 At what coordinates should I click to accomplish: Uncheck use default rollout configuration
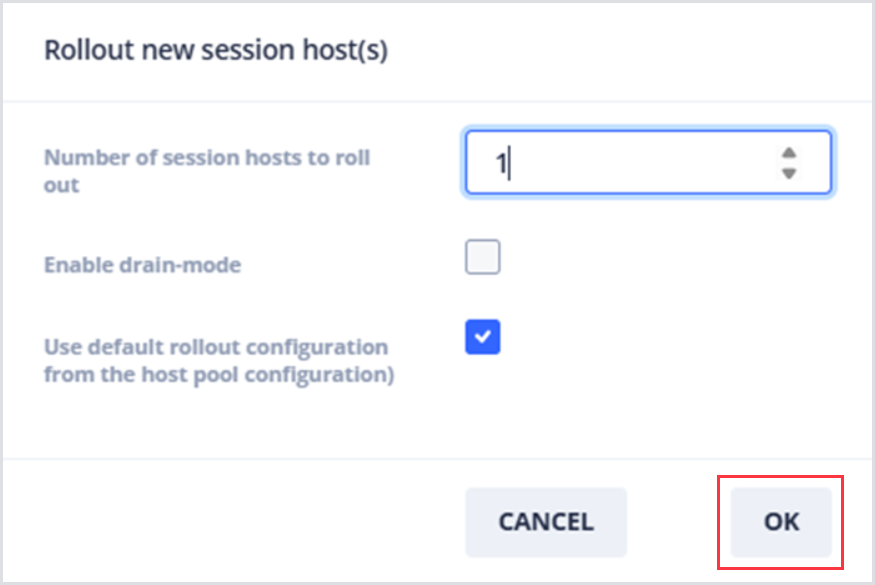tap(482, 338)
